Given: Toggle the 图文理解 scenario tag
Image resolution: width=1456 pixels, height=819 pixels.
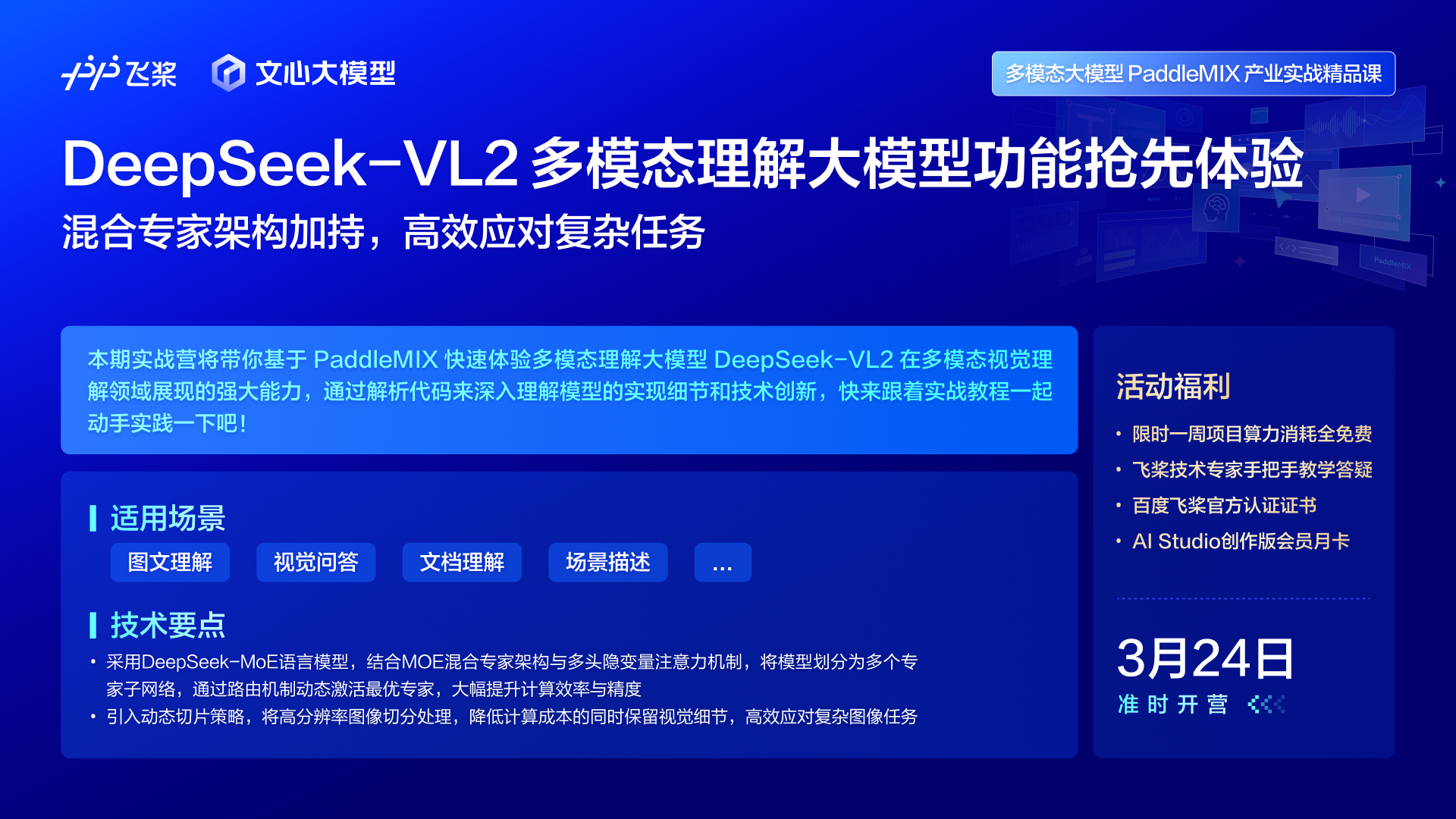Looking at the screenshot, I should 170,562.
